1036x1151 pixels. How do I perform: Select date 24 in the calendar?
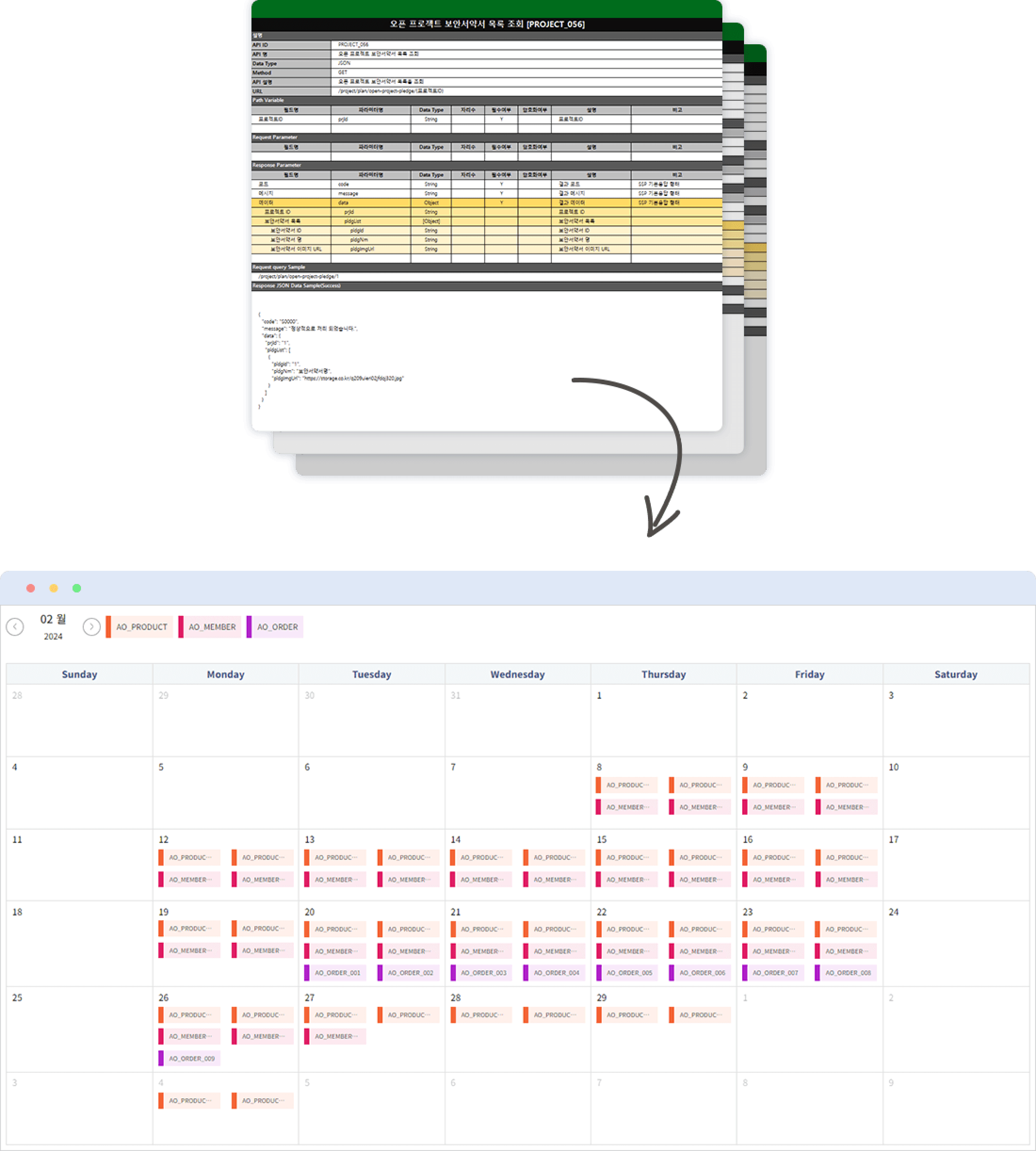click(894, 912)
